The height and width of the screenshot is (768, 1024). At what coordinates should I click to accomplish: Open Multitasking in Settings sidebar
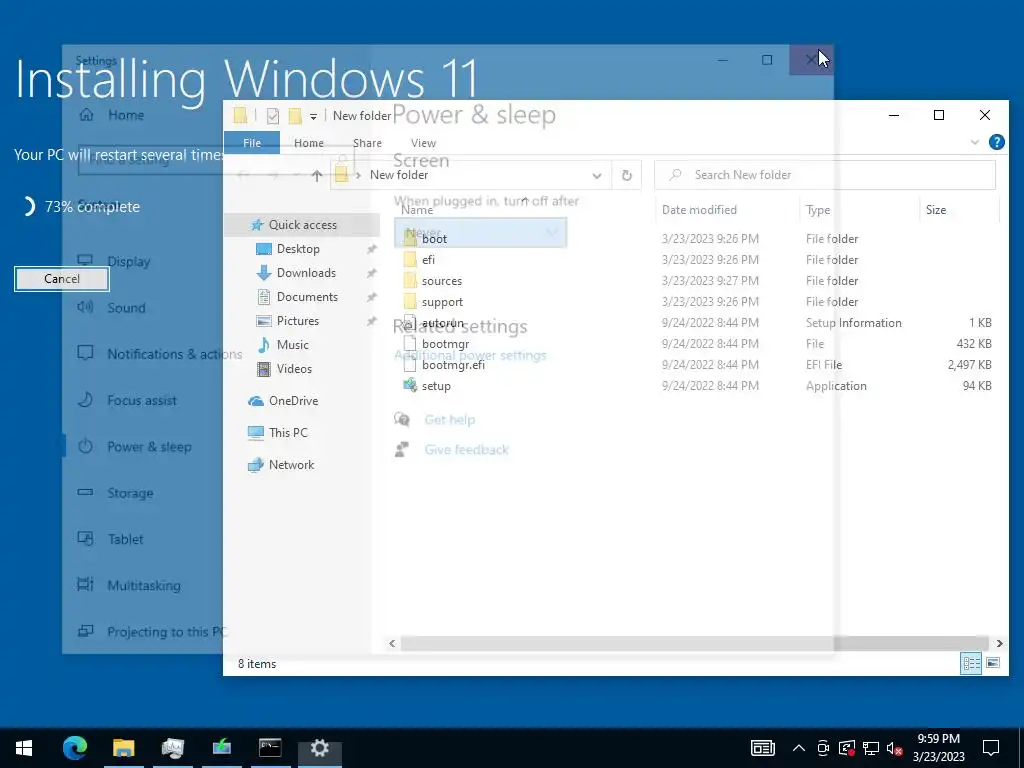144,586
